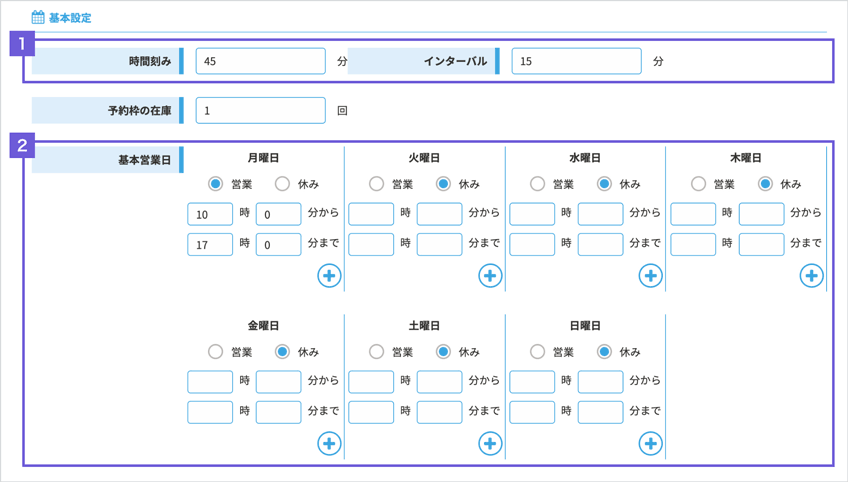848x482 pixels.
Task: Select 休み for 火曜日
Action: [443, 184]
